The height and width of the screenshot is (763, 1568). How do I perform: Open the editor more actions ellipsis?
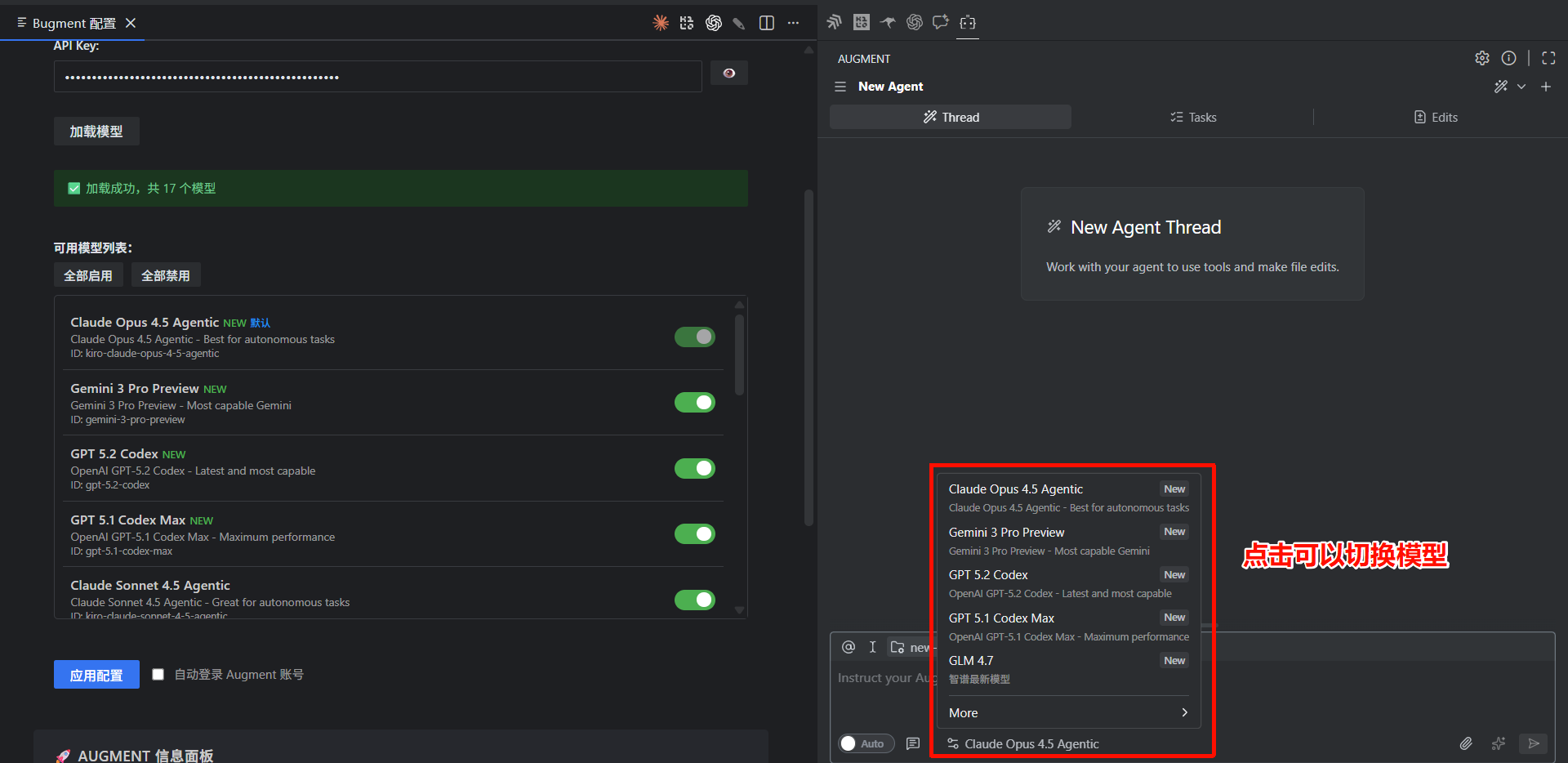click(x=793, y=23)
